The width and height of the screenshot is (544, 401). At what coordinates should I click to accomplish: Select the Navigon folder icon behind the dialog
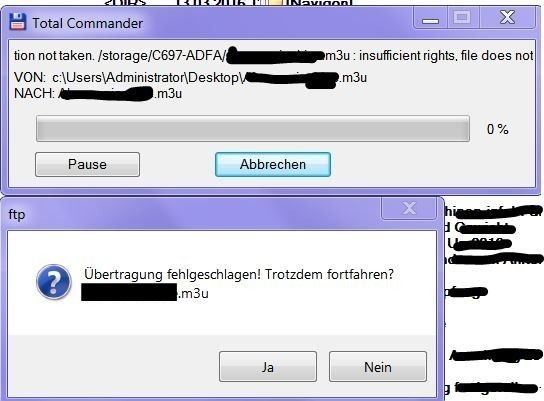pos(275,3)
